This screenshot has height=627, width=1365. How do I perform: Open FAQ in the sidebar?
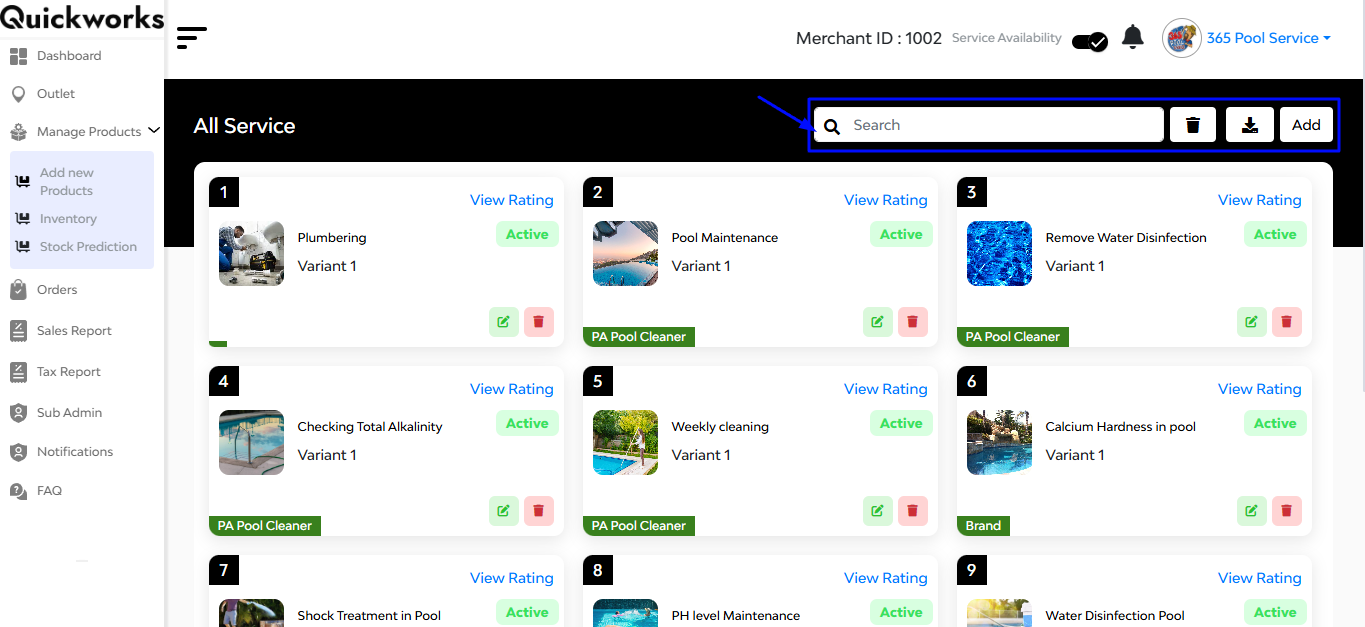49,491
